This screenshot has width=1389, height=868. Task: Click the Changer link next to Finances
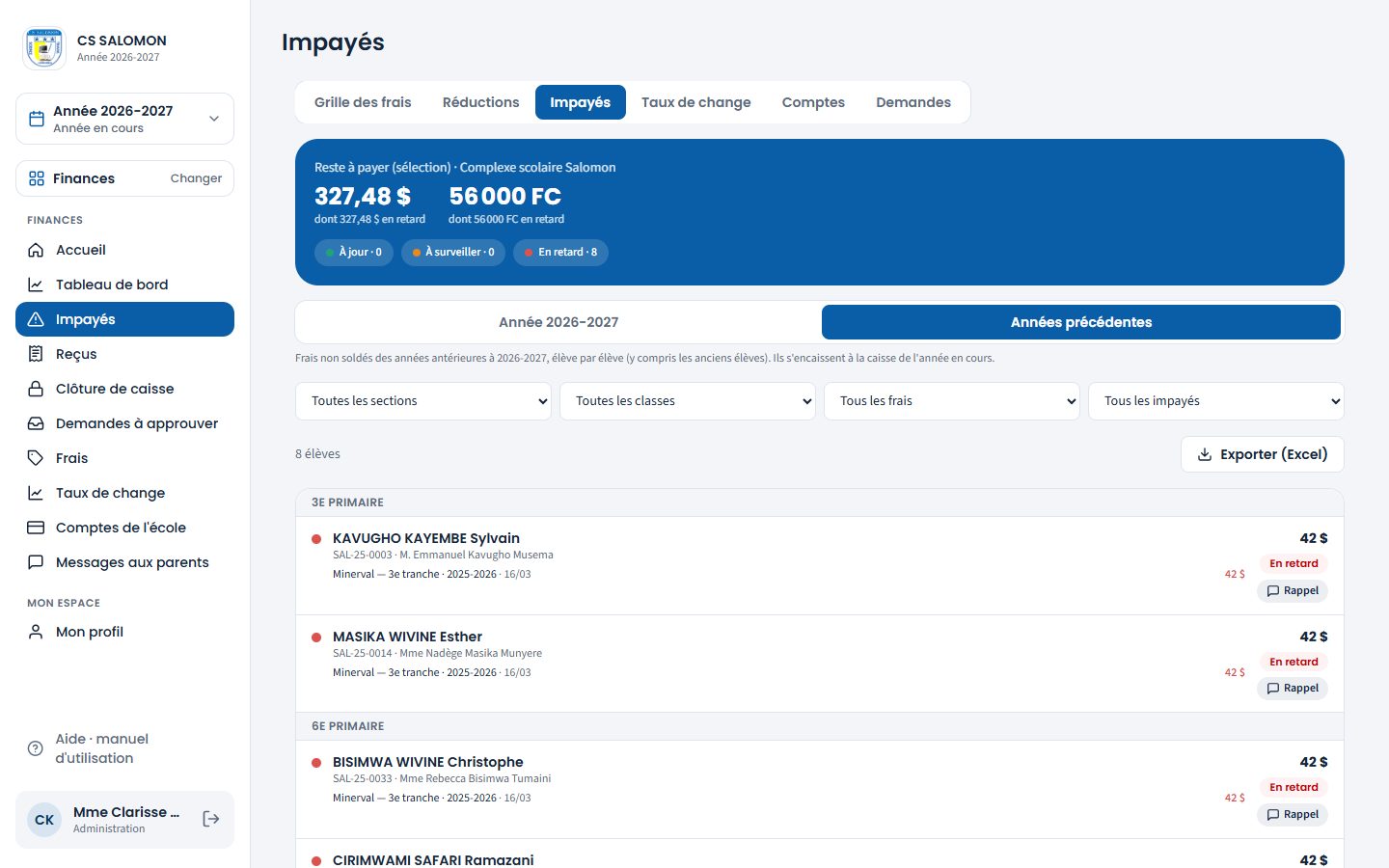pyautogui.click(x=196, y=178)
